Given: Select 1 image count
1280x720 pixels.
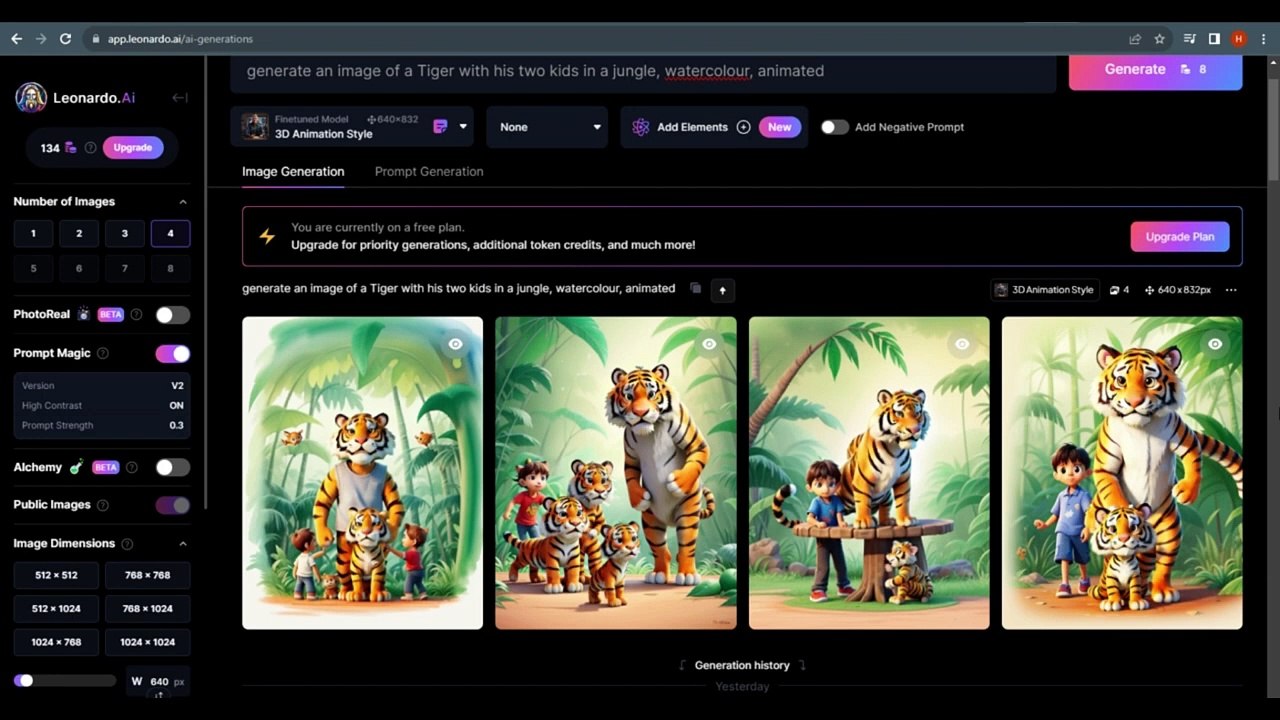Looking at the screenshot, I should [33, 234].
